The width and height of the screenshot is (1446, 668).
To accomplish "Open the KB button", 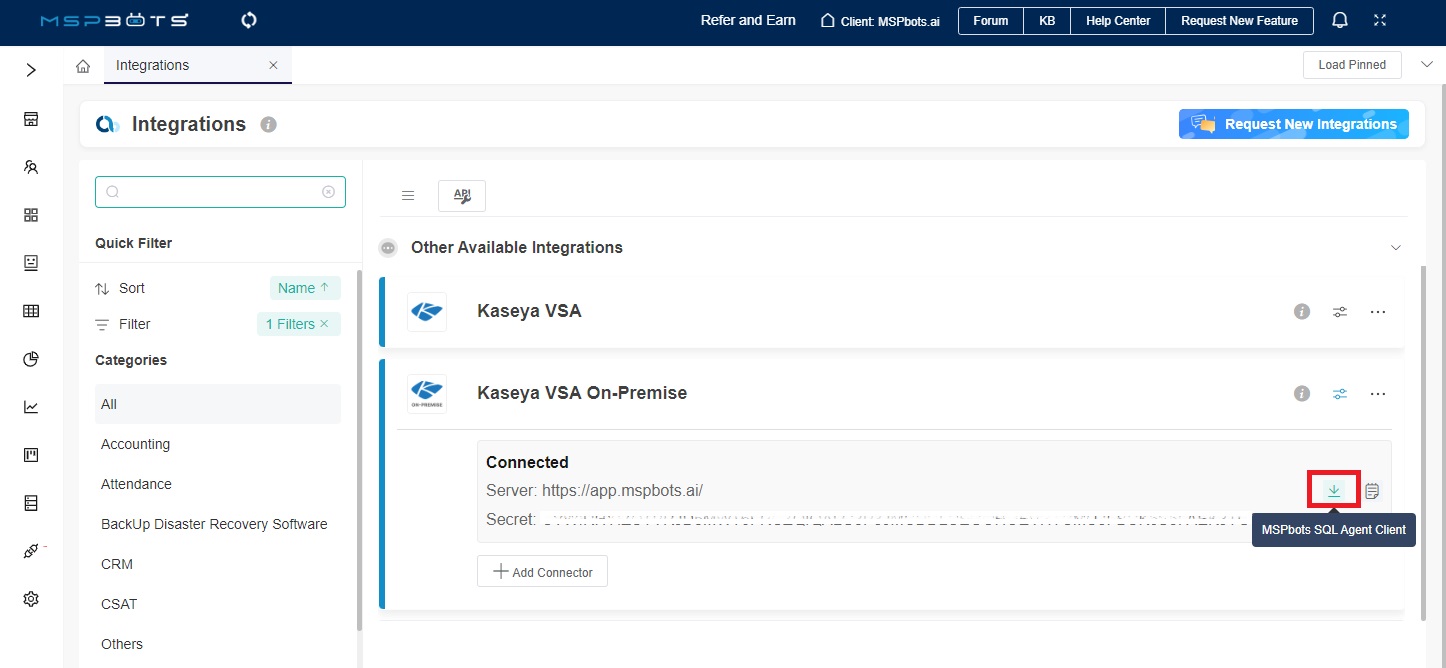I will click(1047, 21).
